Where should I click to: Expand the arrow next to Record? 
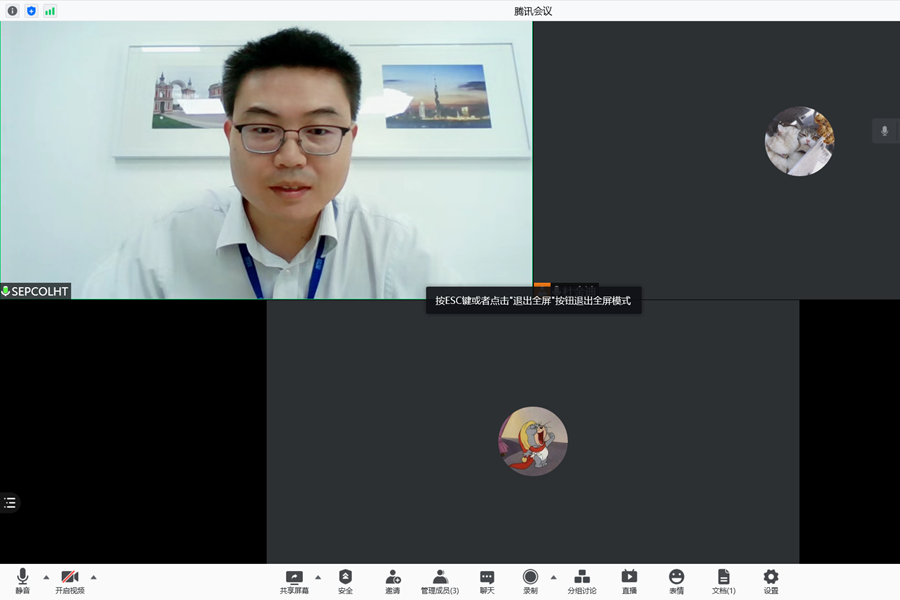[x=553, y=577]
